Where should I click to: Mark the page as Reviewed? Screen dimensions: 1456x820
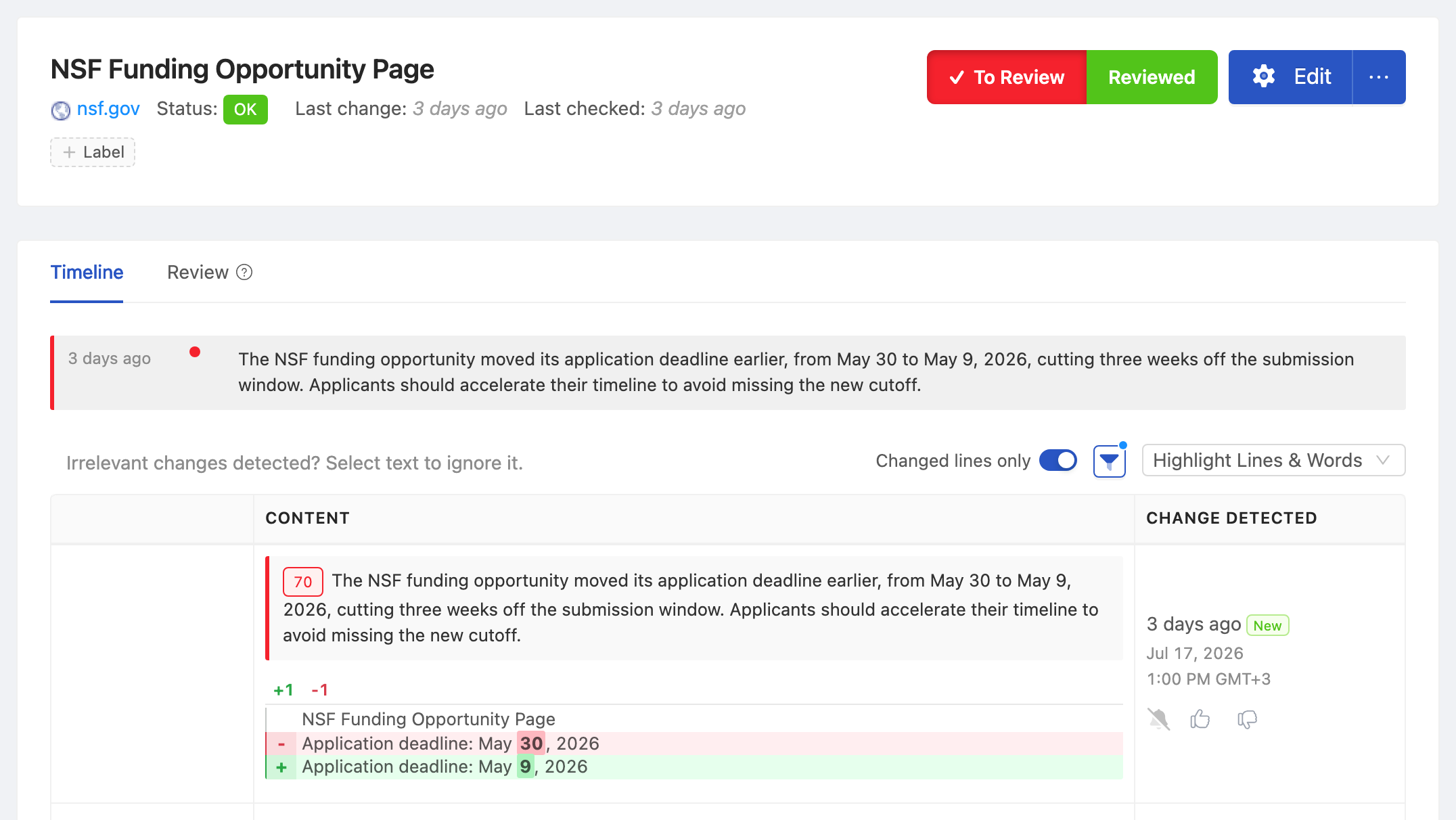pyautogui.click(x=1152, y=77)
